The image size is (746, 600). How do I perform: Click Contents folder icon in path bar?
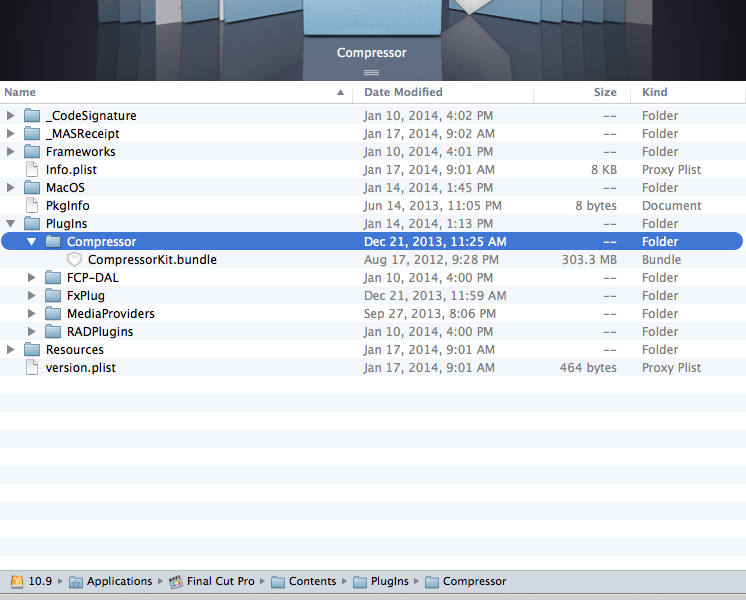tap(278, 582)
